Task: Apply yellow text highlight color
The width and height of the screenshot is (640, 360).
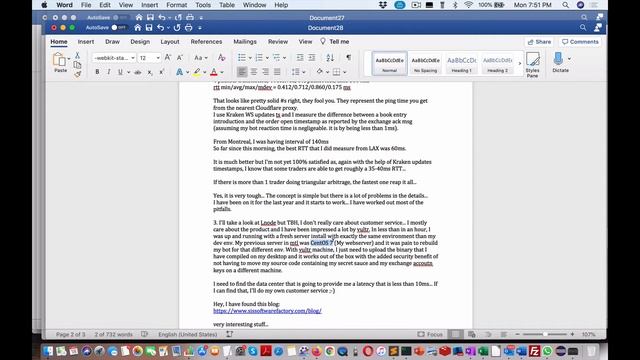Action: pyautogui.click(x=197, y=72)
